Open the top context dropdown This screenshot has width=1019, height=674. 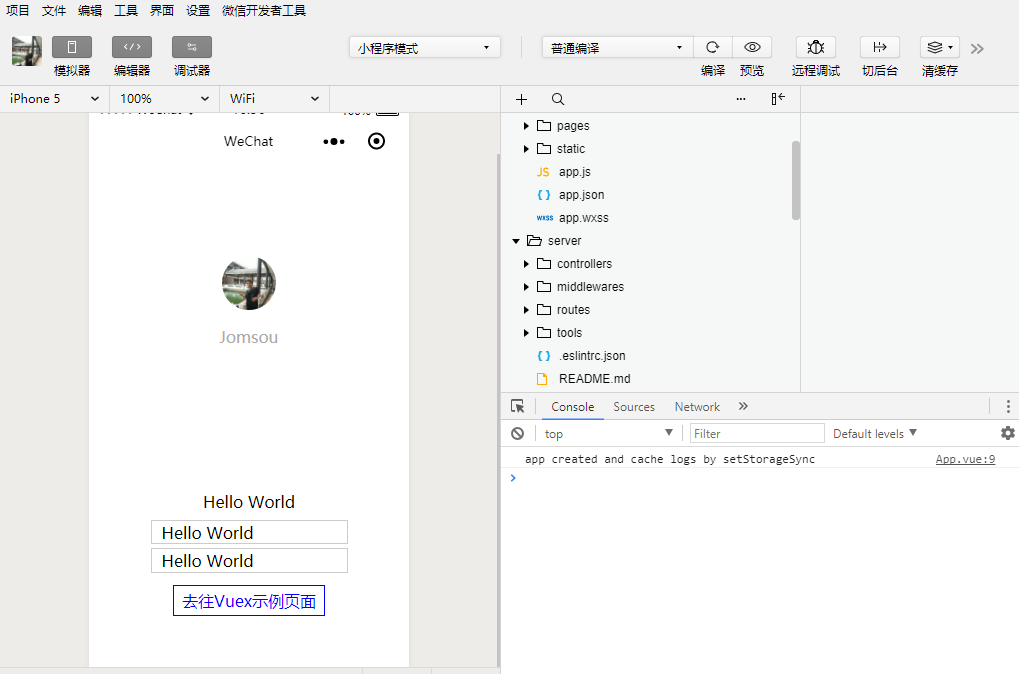point(608,434)
